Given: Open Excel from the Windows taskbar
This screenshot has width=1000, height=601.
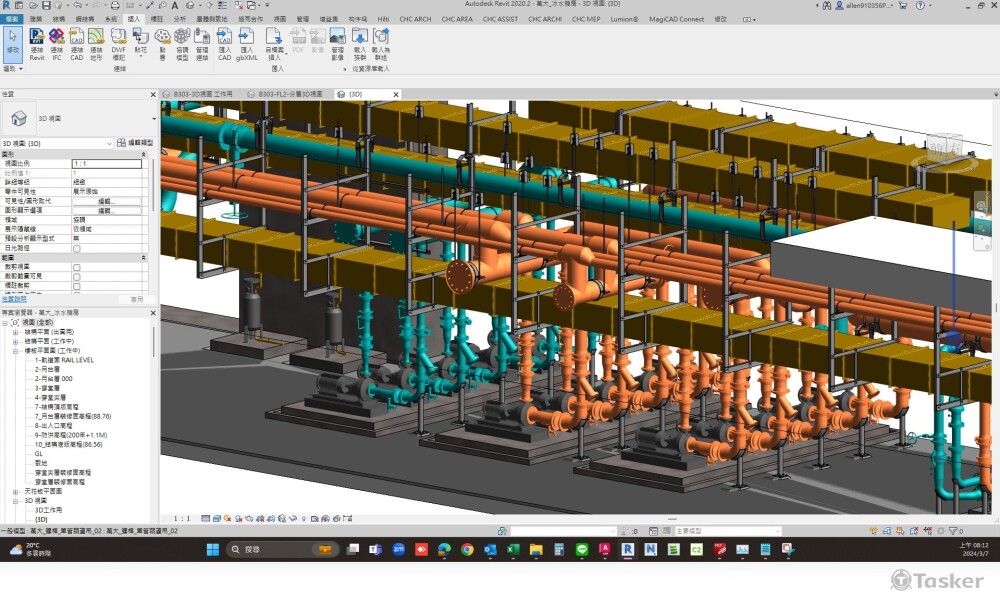Looking at the screenshot, I should [513, 550].
